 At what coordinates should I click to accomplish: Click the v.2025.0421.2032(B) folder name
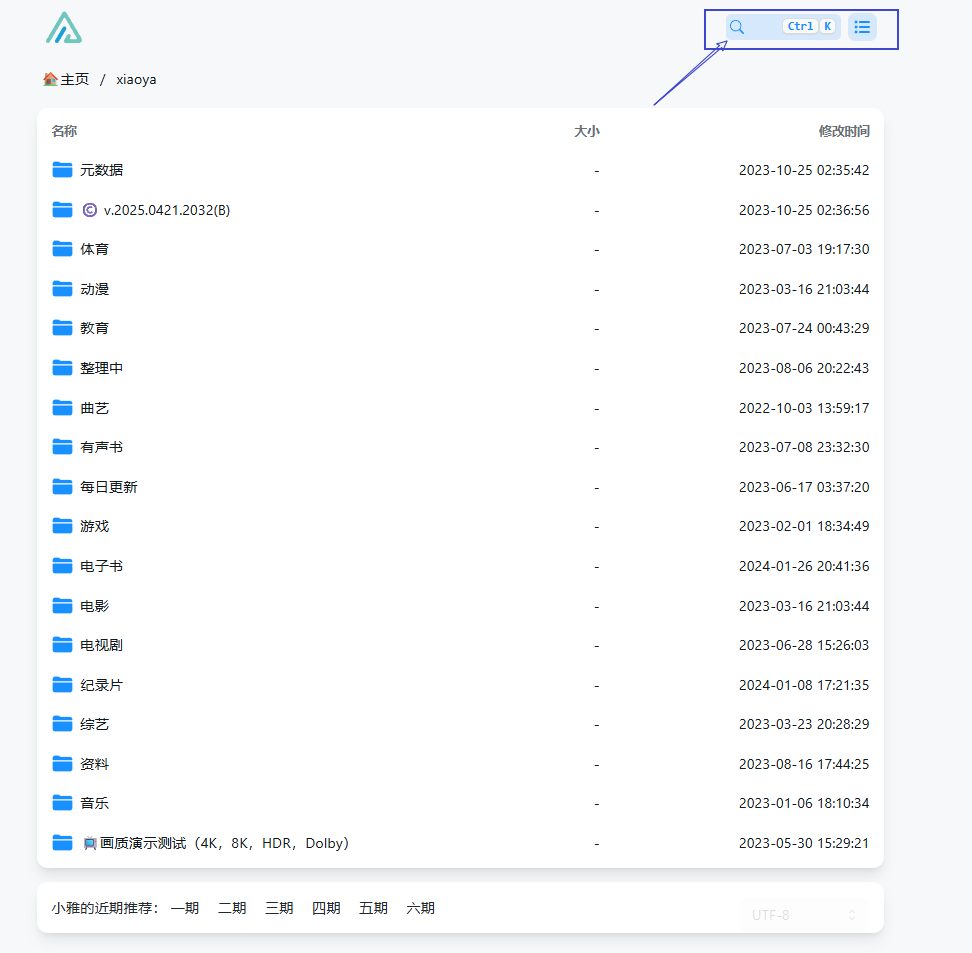pos(156,210)
